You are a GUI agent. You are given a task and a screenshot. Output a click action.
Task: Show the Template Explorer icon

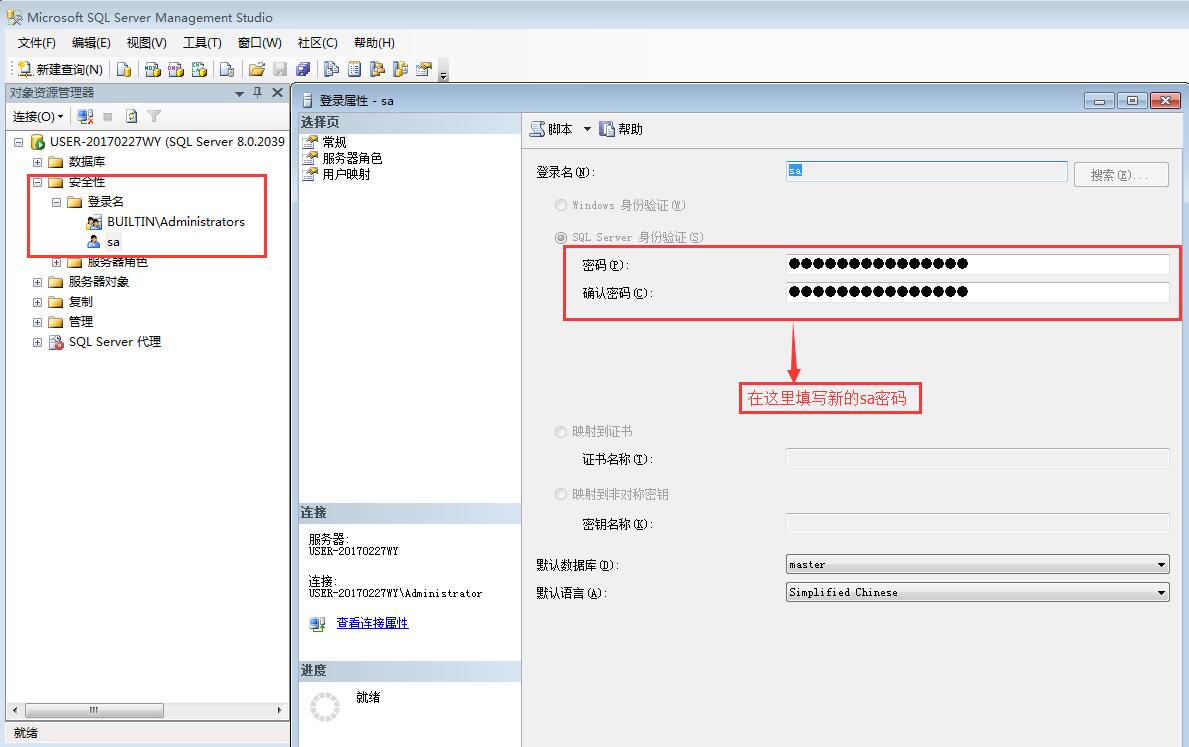400,70
